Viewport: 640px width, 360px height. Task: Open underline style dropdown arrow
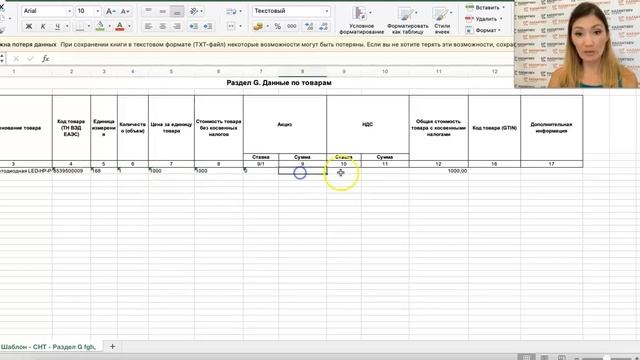[67, 27]
